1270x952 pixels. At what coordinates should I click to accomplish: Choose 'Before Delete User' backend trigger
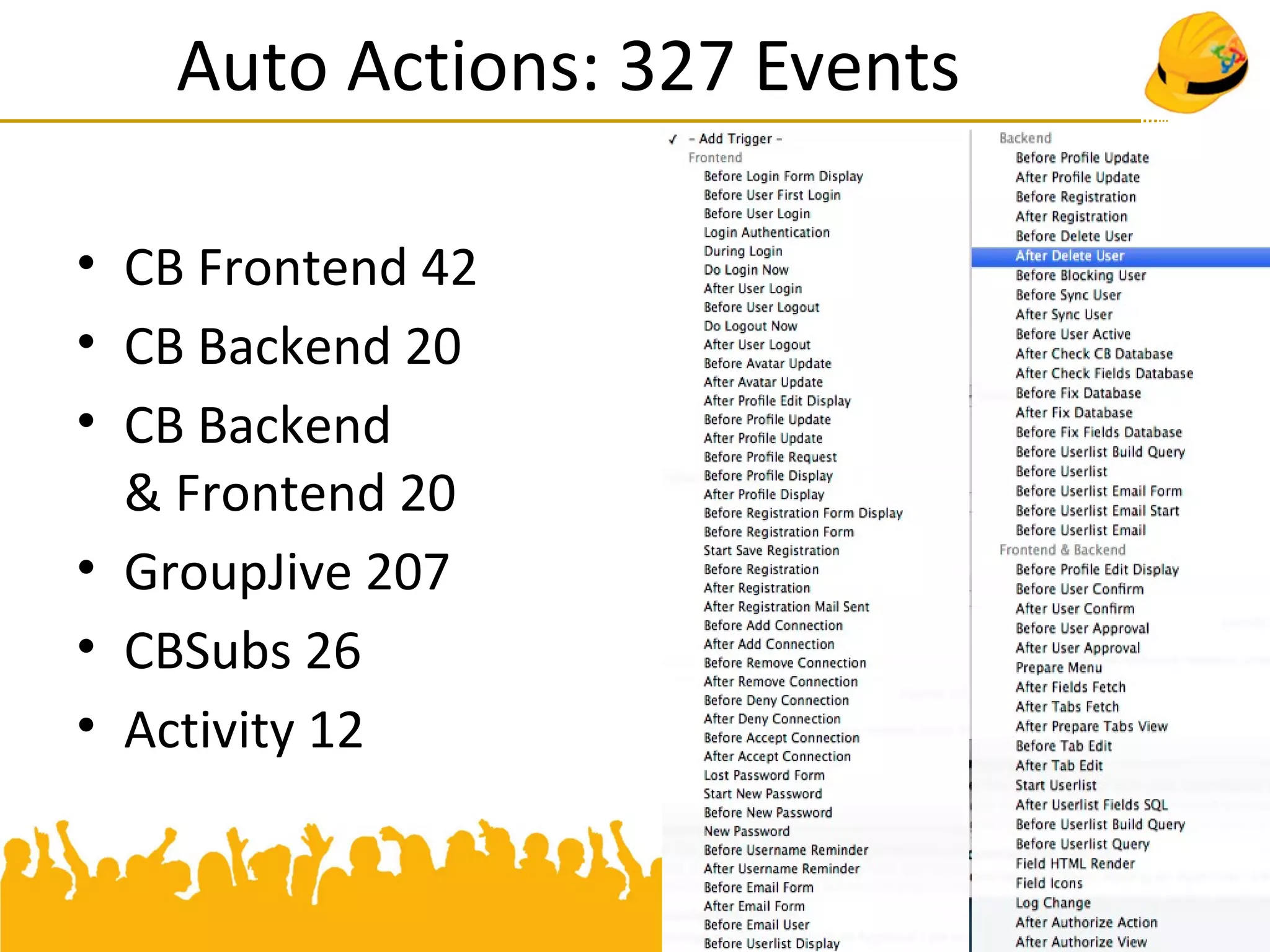tap(1074, 236)
